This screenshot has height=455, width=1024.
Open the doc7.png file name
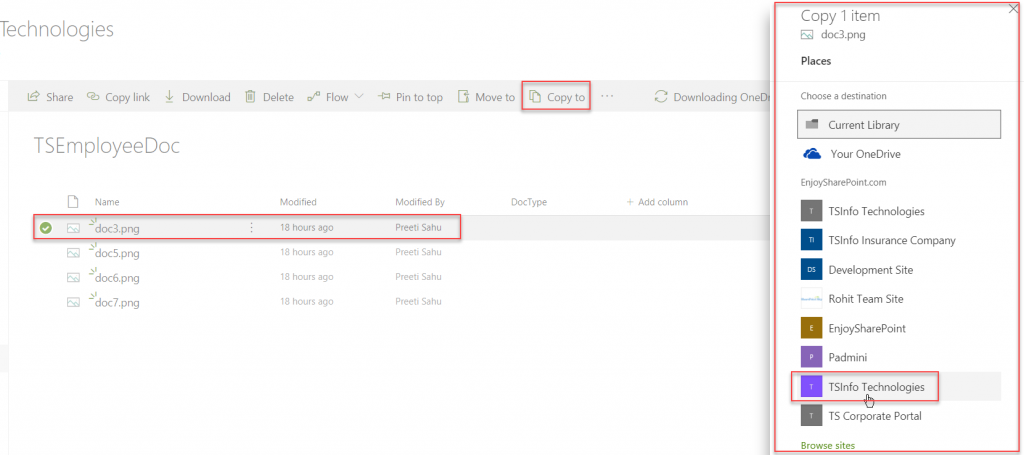coord(117,303)
